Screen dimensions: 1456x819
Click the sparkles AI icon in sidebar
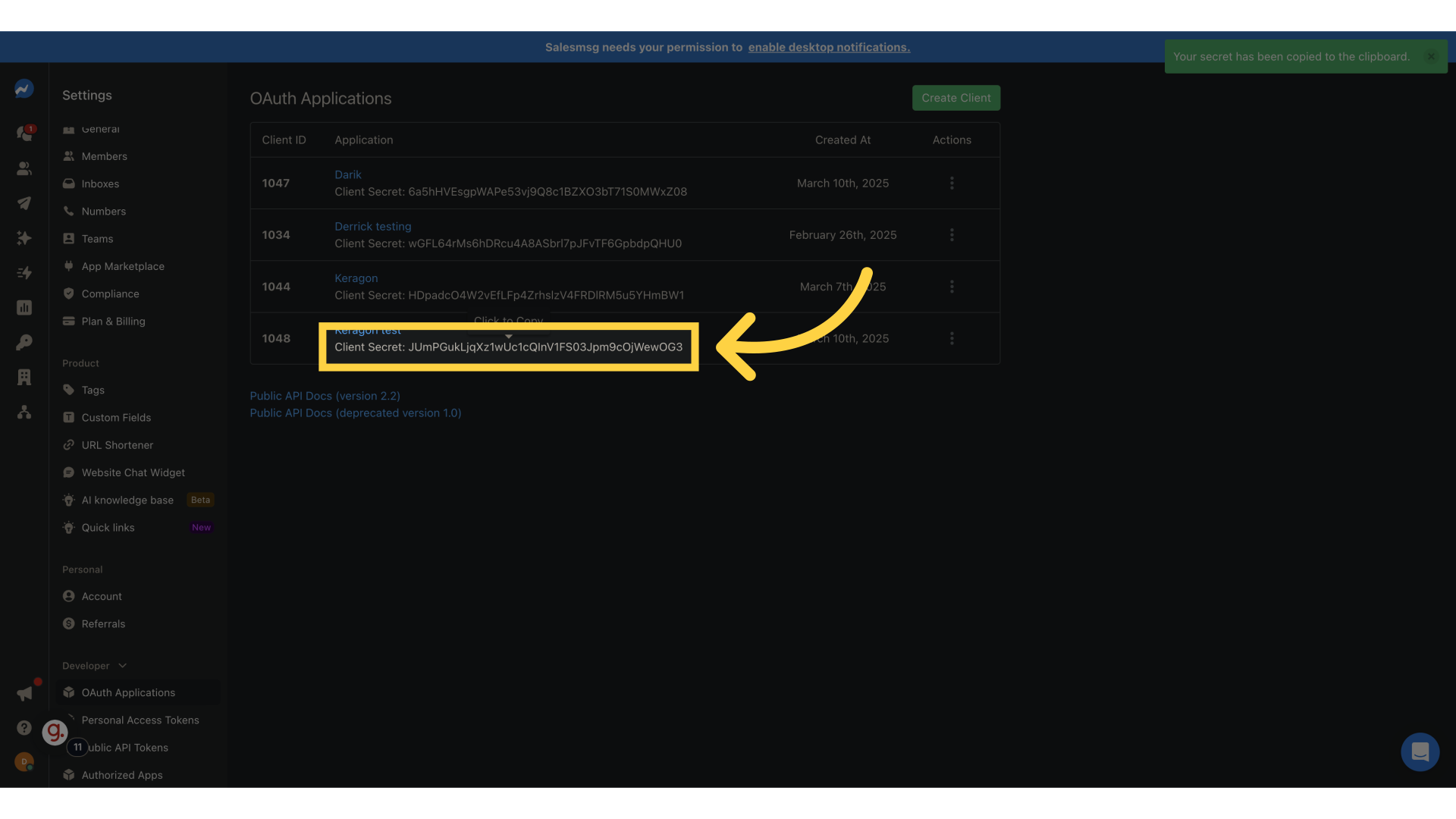[x=24, y=238]
